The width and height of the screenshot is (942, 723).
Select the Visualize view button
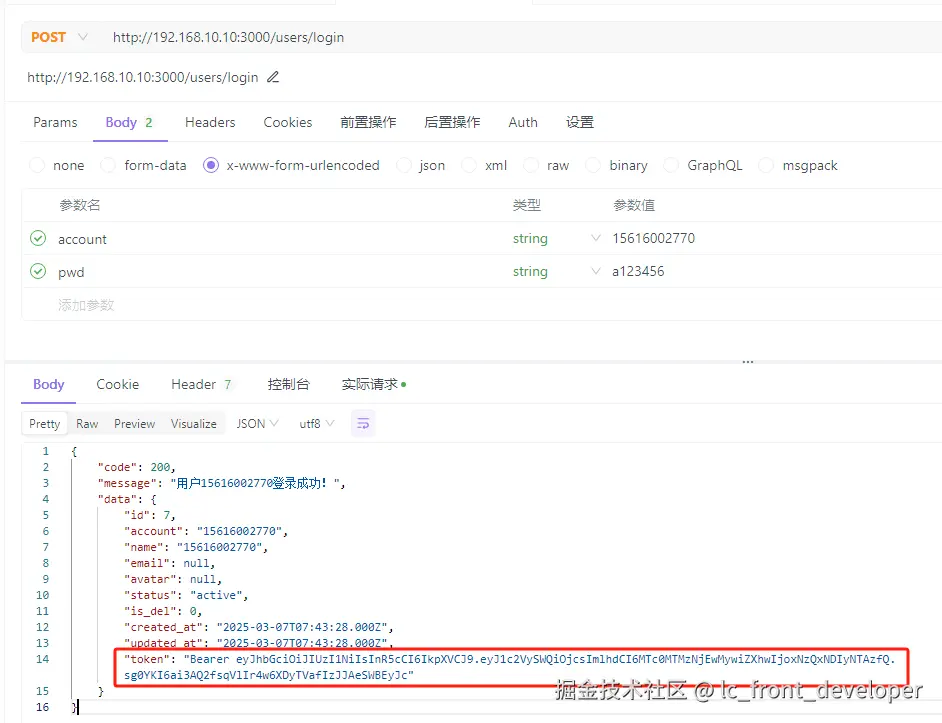pyautogui.click(x=193, y=424)
